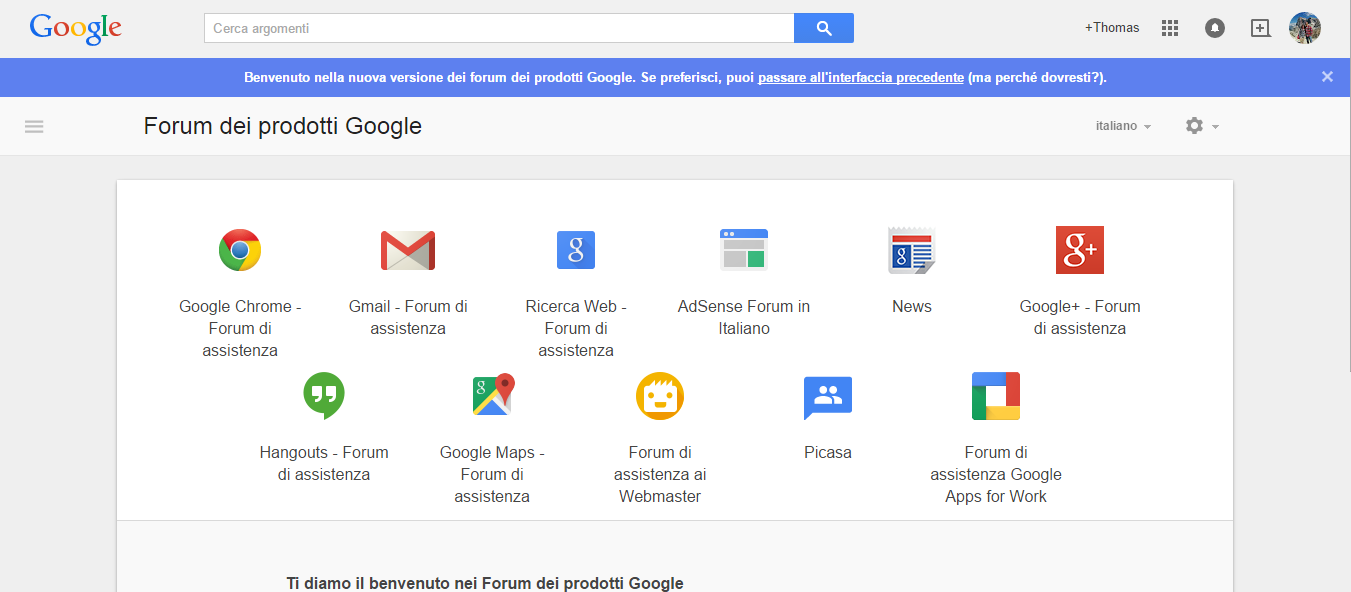This screenshot has height=592, width=1351.
Task: Open 'Gmail - Forum di assistenza' link
Action: click(x=408, y=317)
